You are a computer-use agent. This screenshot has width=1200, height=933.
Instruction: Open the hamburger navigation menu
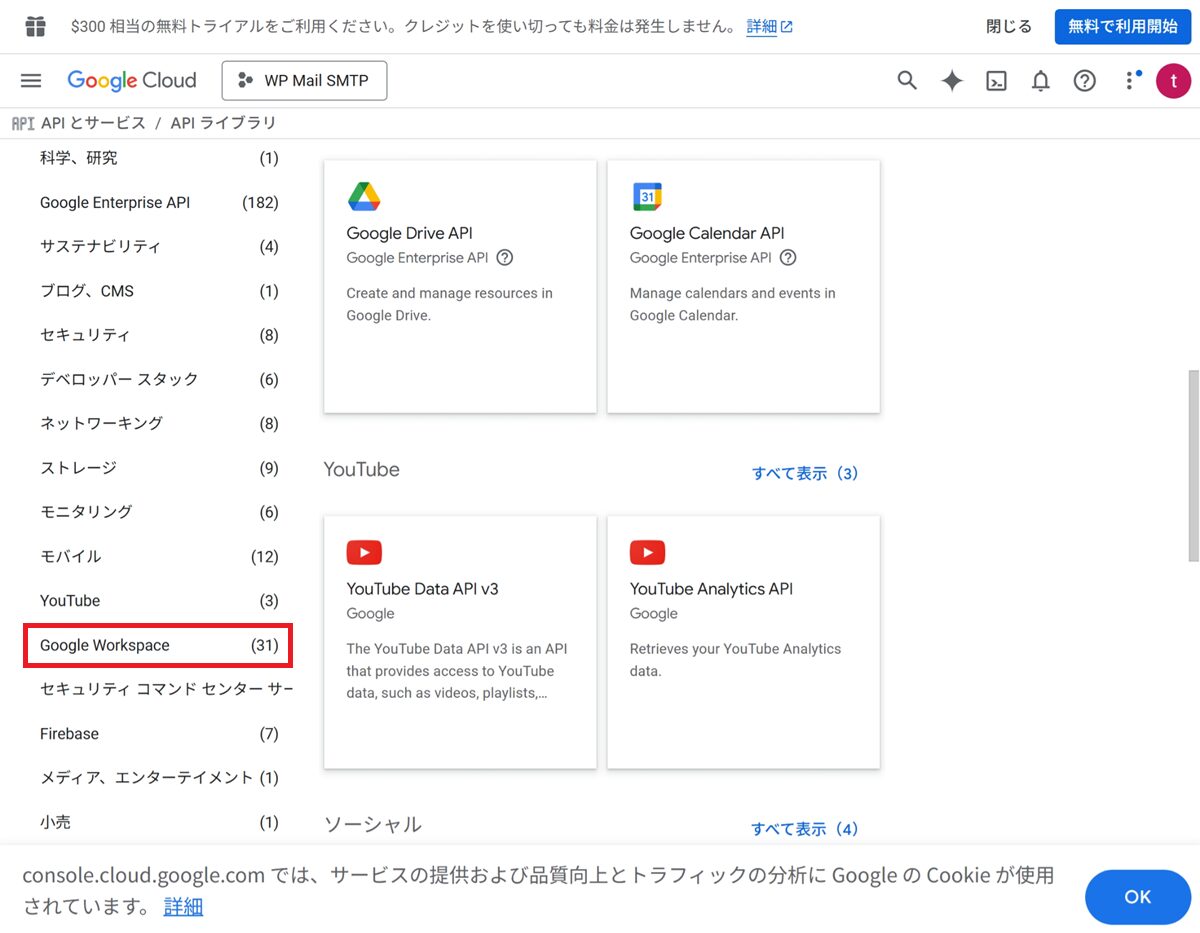click(31, 81)
